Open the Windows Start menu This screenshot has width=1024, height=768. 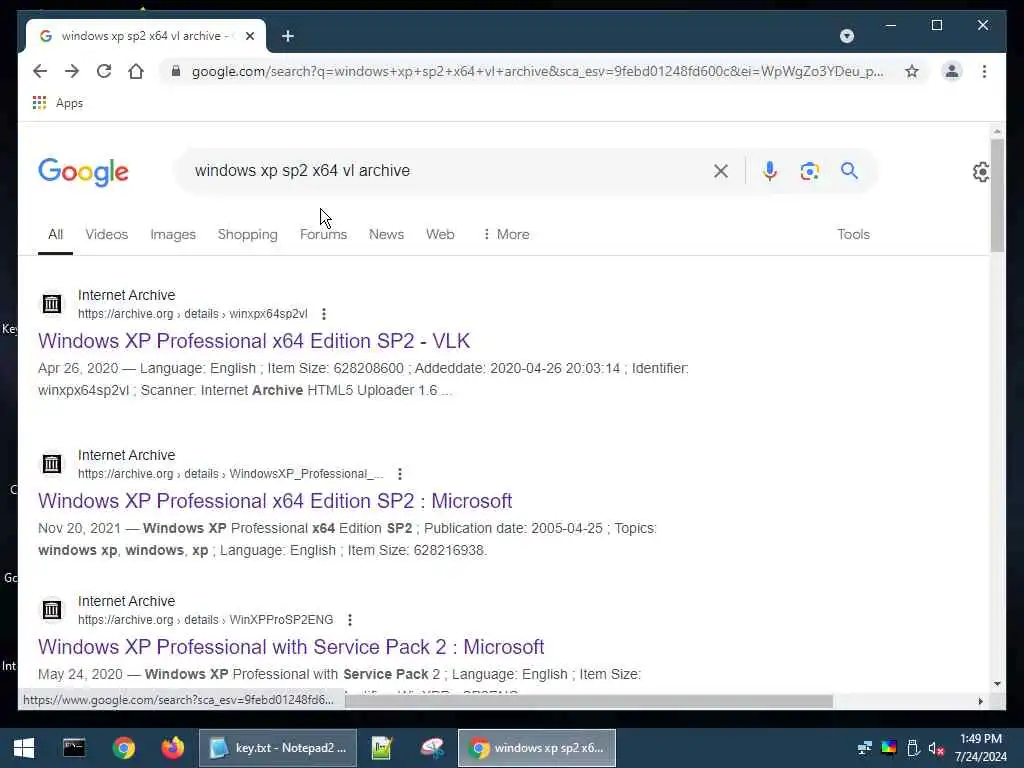(24, 748)
